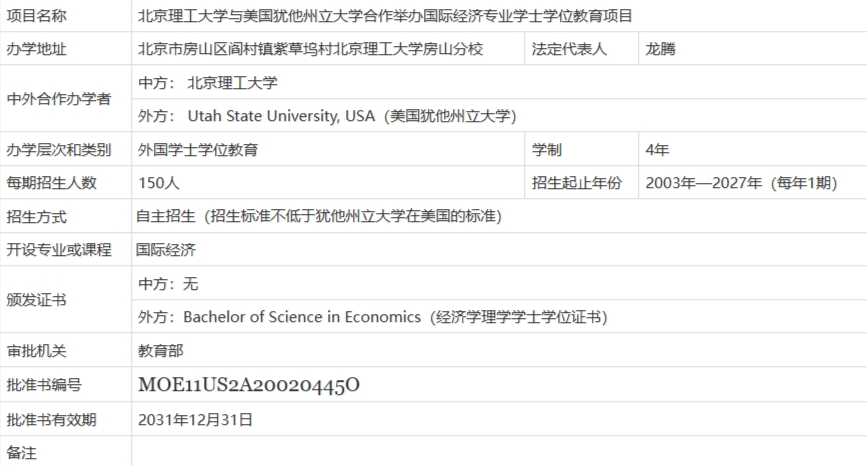Click the 颁发证书 label cell
Screen dimensions: 867x466
pyautogui.click(x=36, y=300)
